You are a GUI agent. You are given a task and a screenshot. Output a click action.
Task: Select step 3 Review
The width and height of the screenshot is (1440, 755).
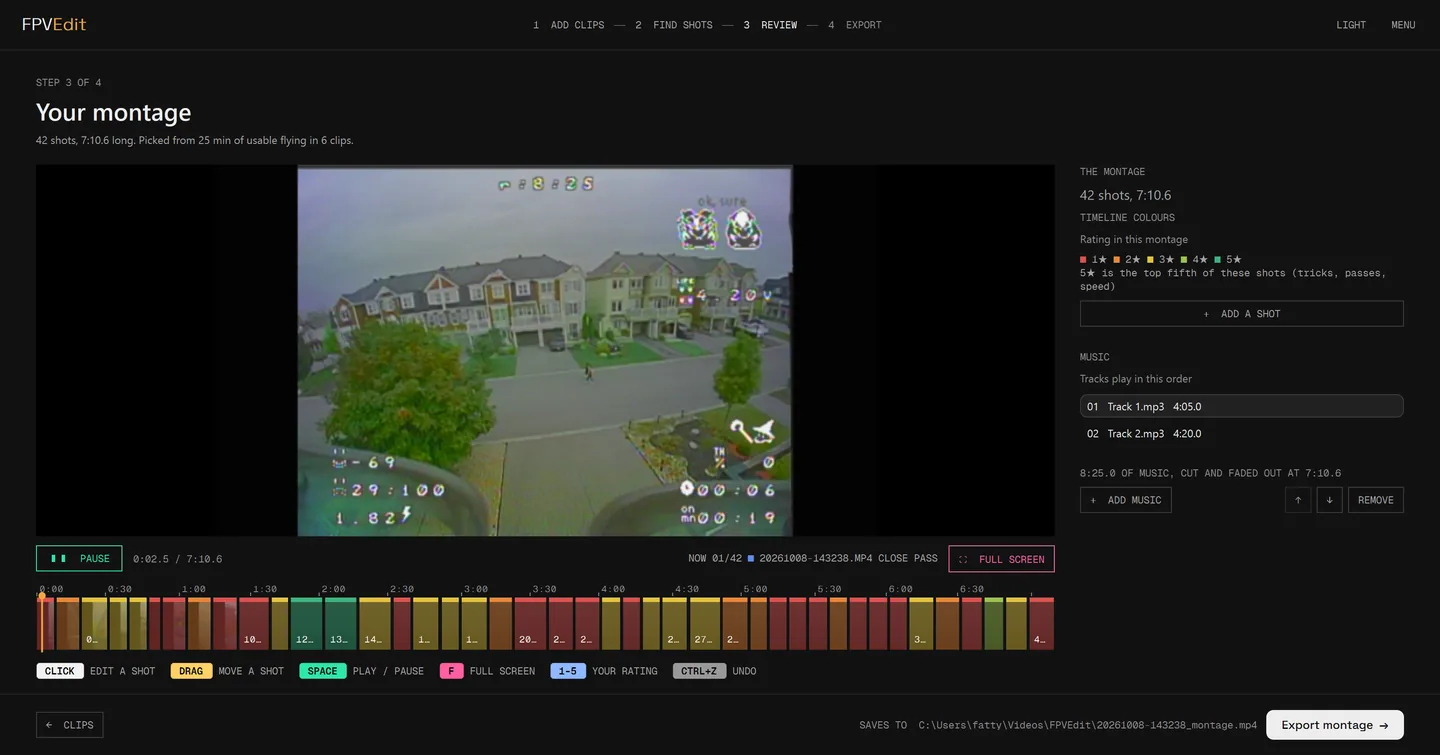pyautogui.click(x=770, y=25)
